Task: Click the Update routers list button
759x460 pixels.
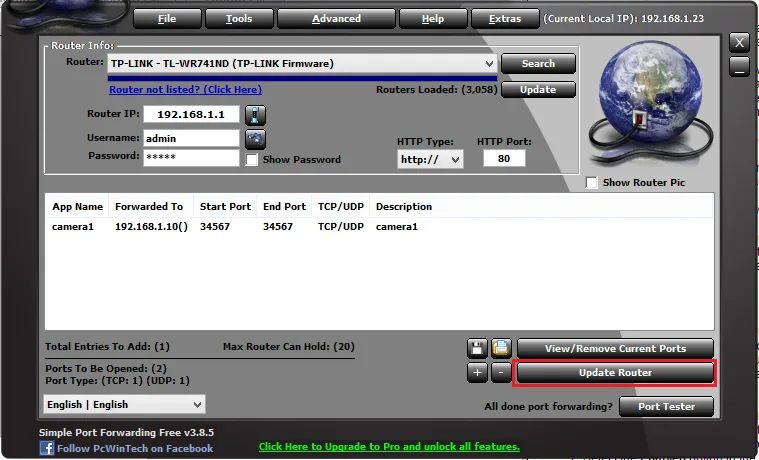Action: tap(538, 90)
